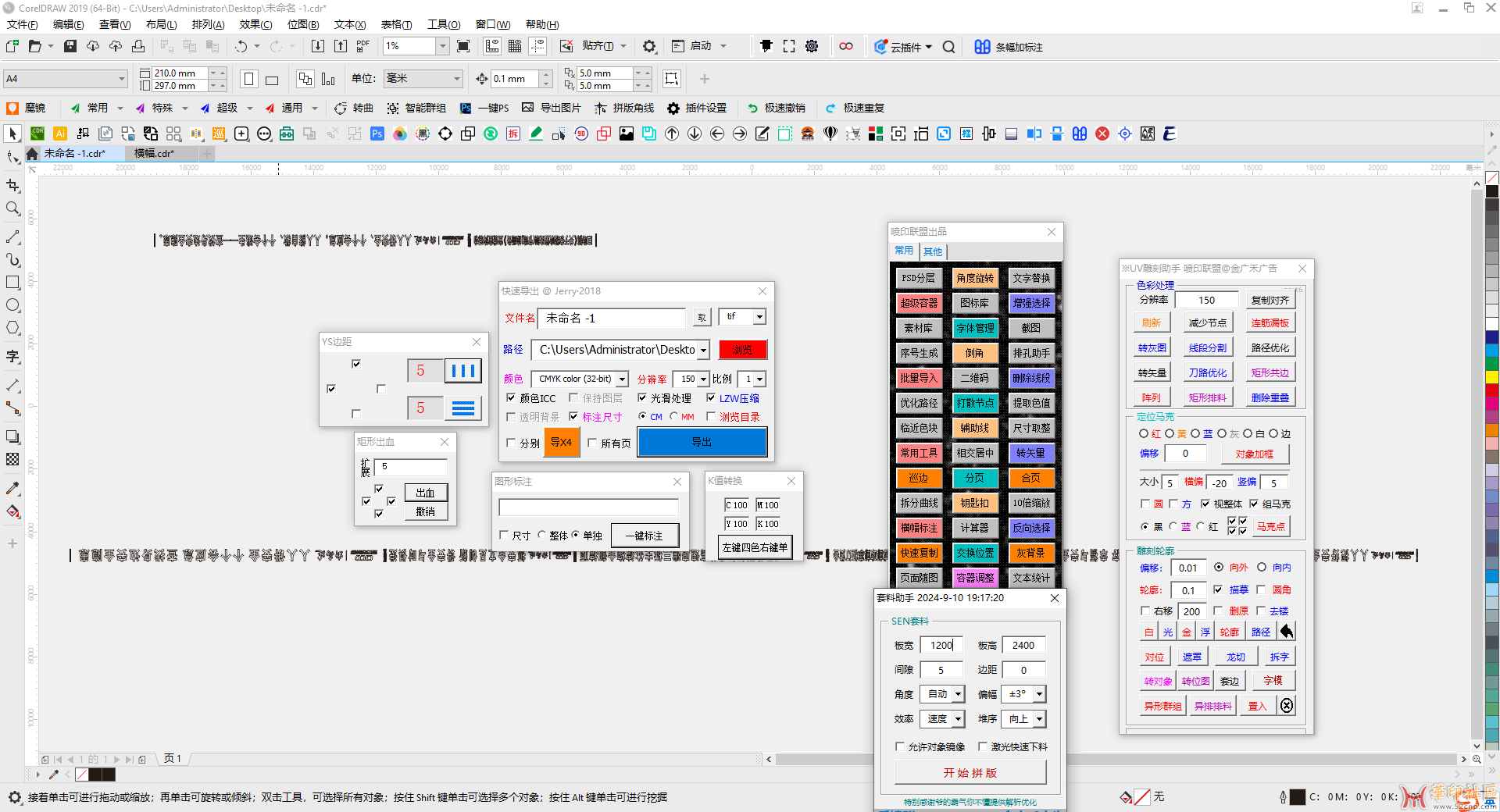The width and height of the screenshot is (1500, 812).
Task: Click the red circle X icon in plugin toolbar
Action: click(1102, 134)
